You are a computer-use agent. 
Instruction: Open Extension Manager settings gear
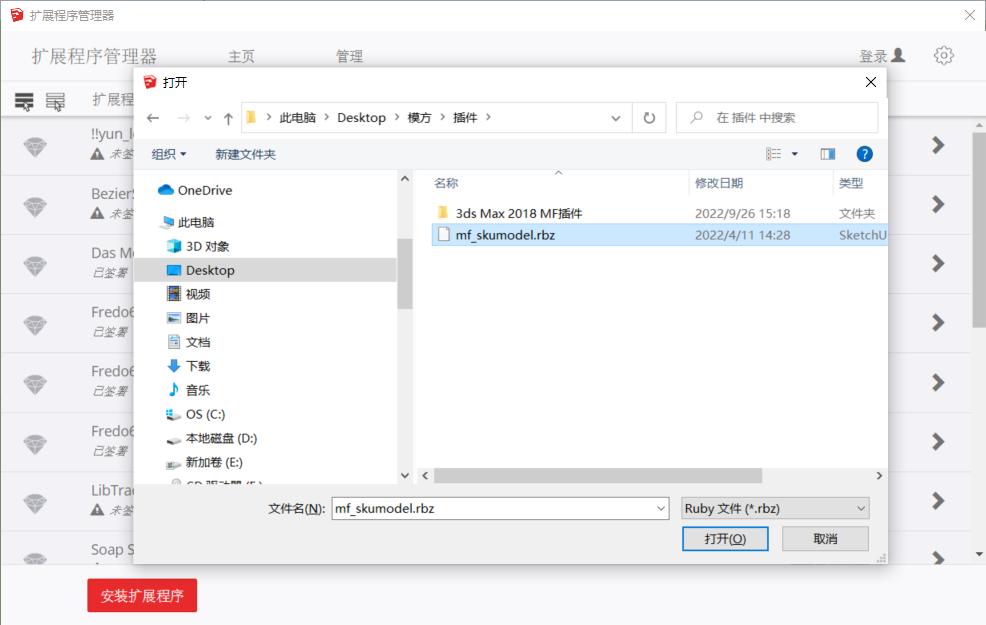[943, 56]
